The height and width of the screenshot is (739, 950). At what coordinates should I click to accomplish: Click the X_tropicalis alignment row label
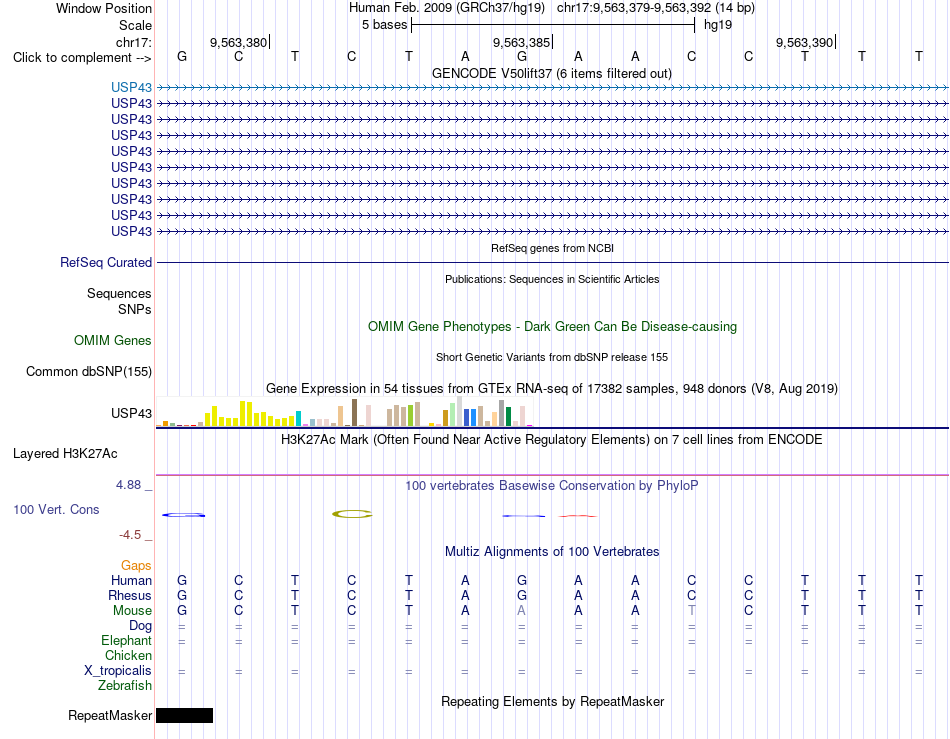coord(118,671)
